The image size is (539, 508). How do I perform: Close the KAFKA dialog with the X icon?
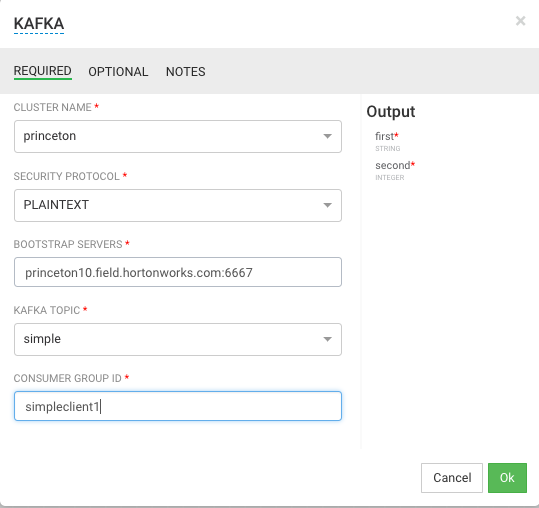pyautogui.click(x=520, y=21)
